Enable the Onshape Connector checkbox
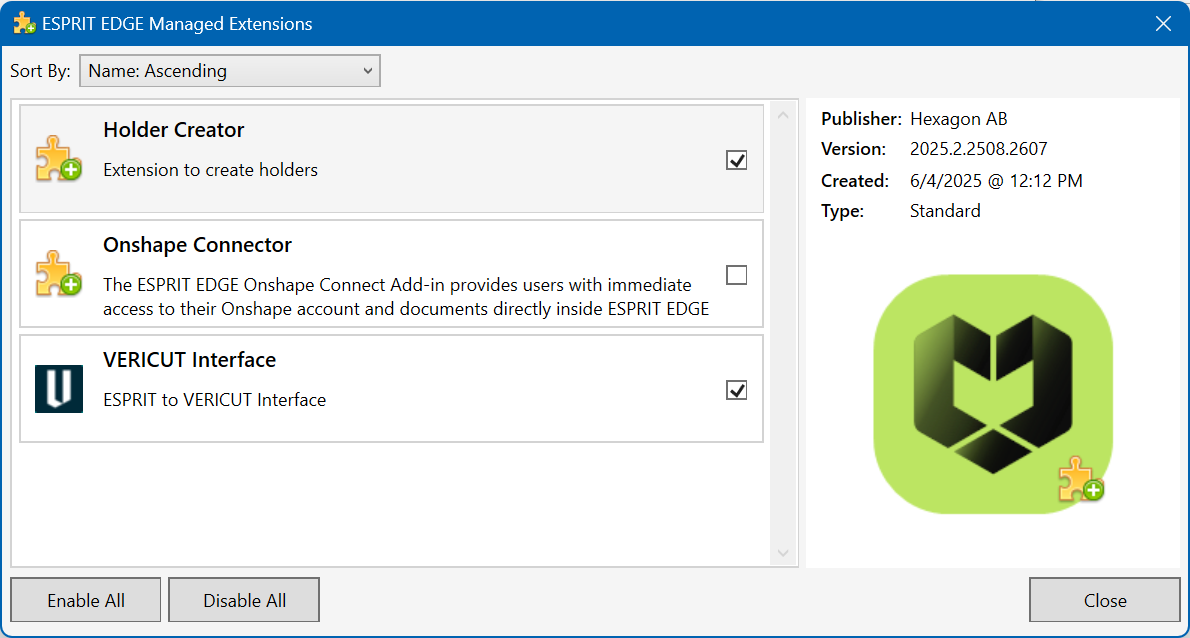Image resolution: width=1190 pixels, height=638 pixels. coord(736,275)
